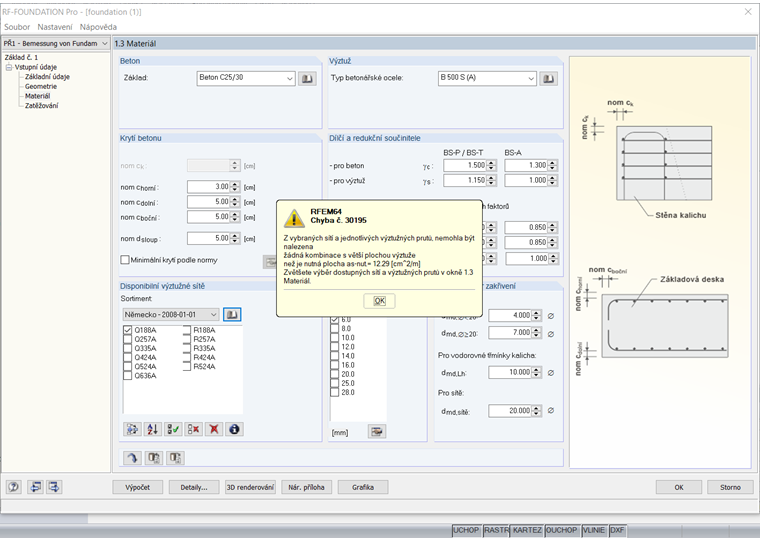Select Základní údaje in the tree

pyautogui.click(x=48, y=77)
